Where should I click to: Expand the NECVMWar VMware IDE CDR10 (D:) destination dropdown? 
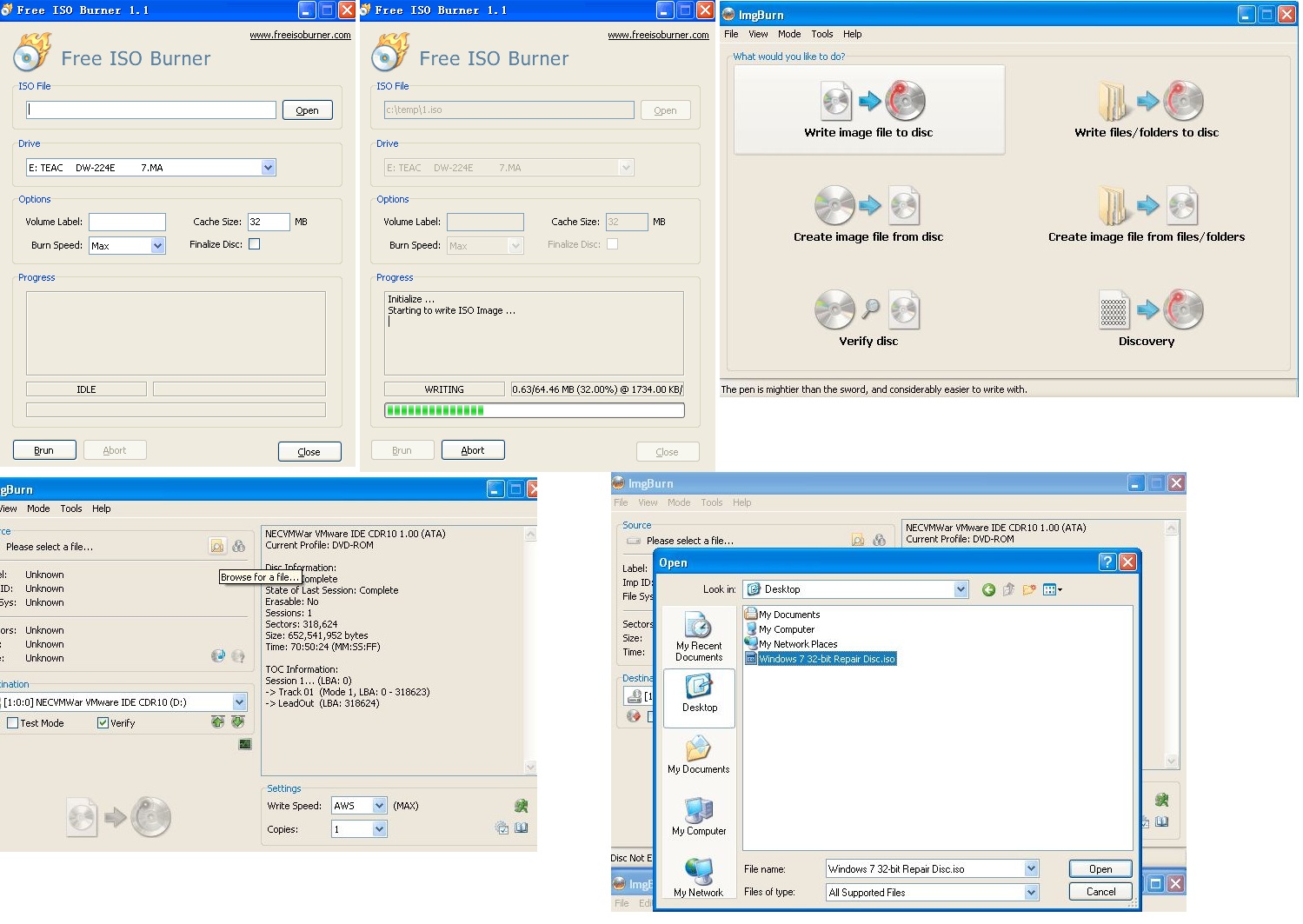(x=239, y=701)
